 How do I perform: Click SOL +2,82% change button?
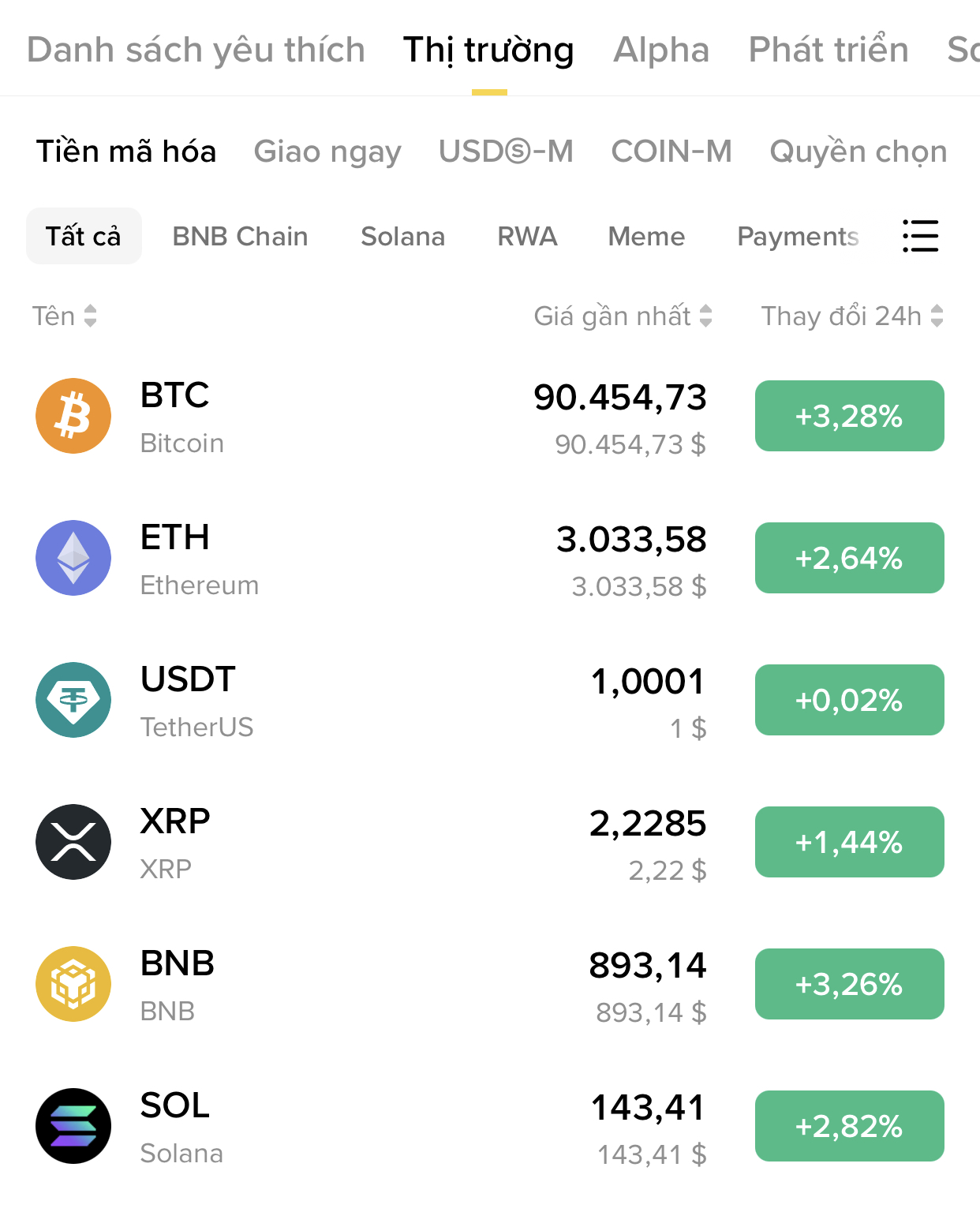click(x=849, y=1126)
